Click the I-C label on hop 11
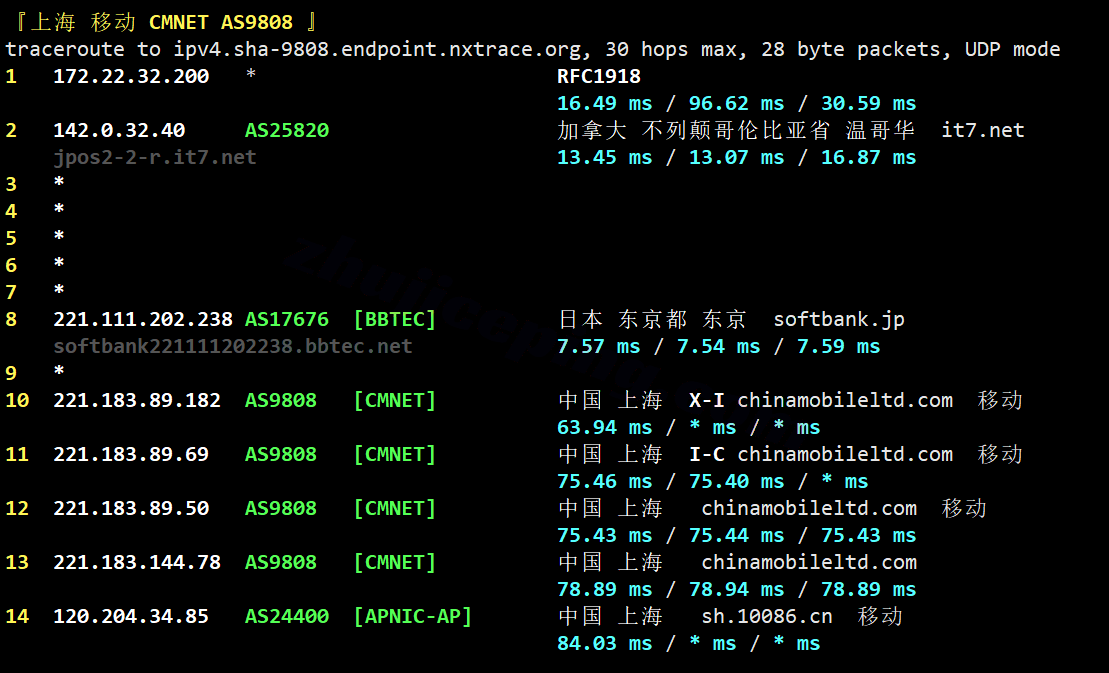Screen dimensions: 1109x673 click(707, 455)
